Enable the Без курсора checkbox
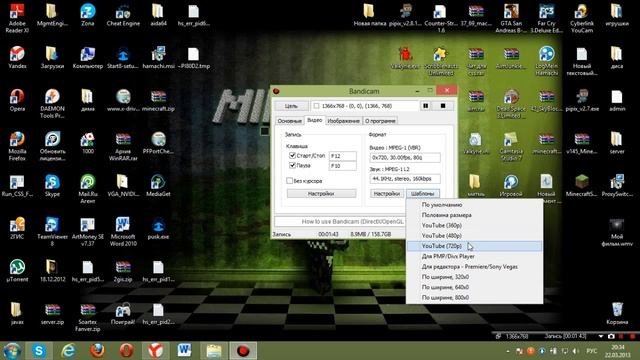 [x=289, y=180]
